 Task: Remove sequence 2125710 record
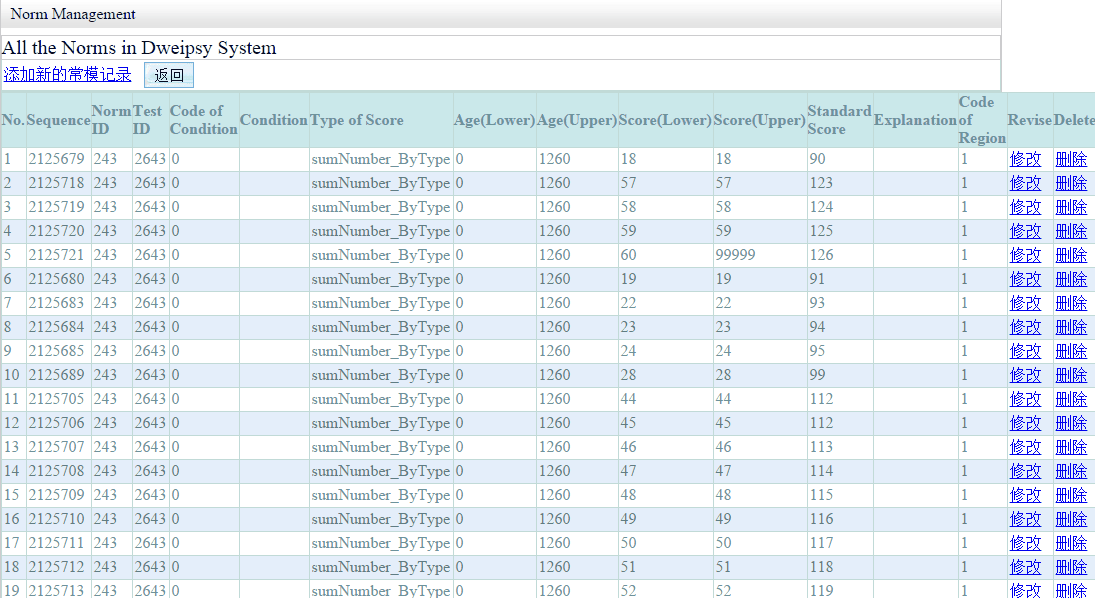[x=1071, y=519]
